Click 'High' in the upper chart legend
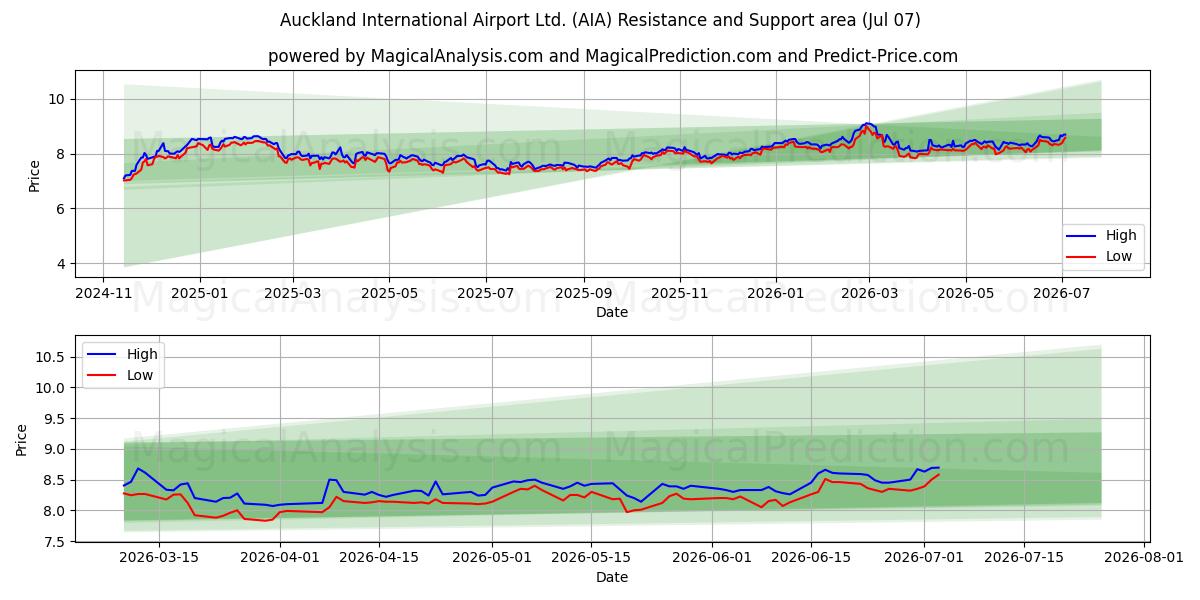The width and height of the screenshot is (1200, 600). pos(1121,235)
